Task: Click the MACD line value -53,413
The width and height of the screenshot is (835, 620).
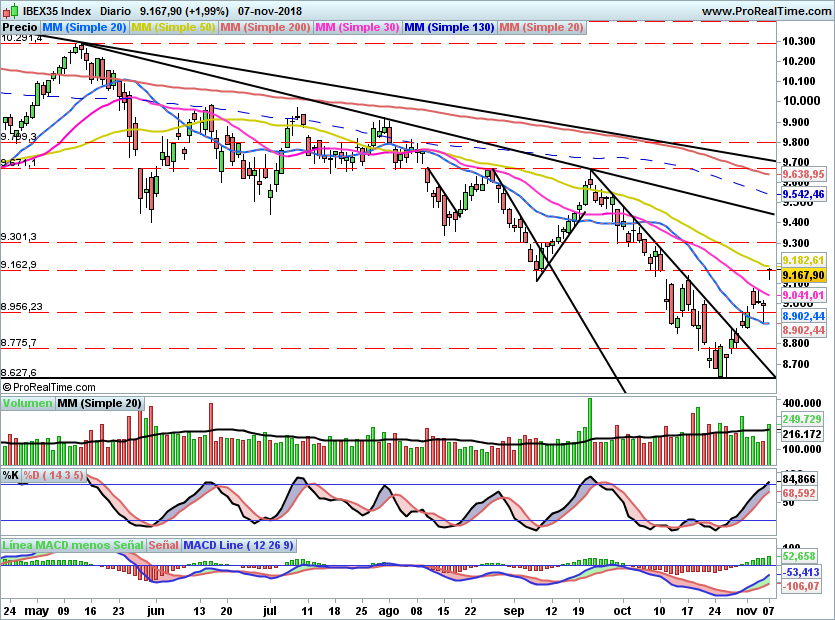Action: pyautogui.click(x=801, y=572)
